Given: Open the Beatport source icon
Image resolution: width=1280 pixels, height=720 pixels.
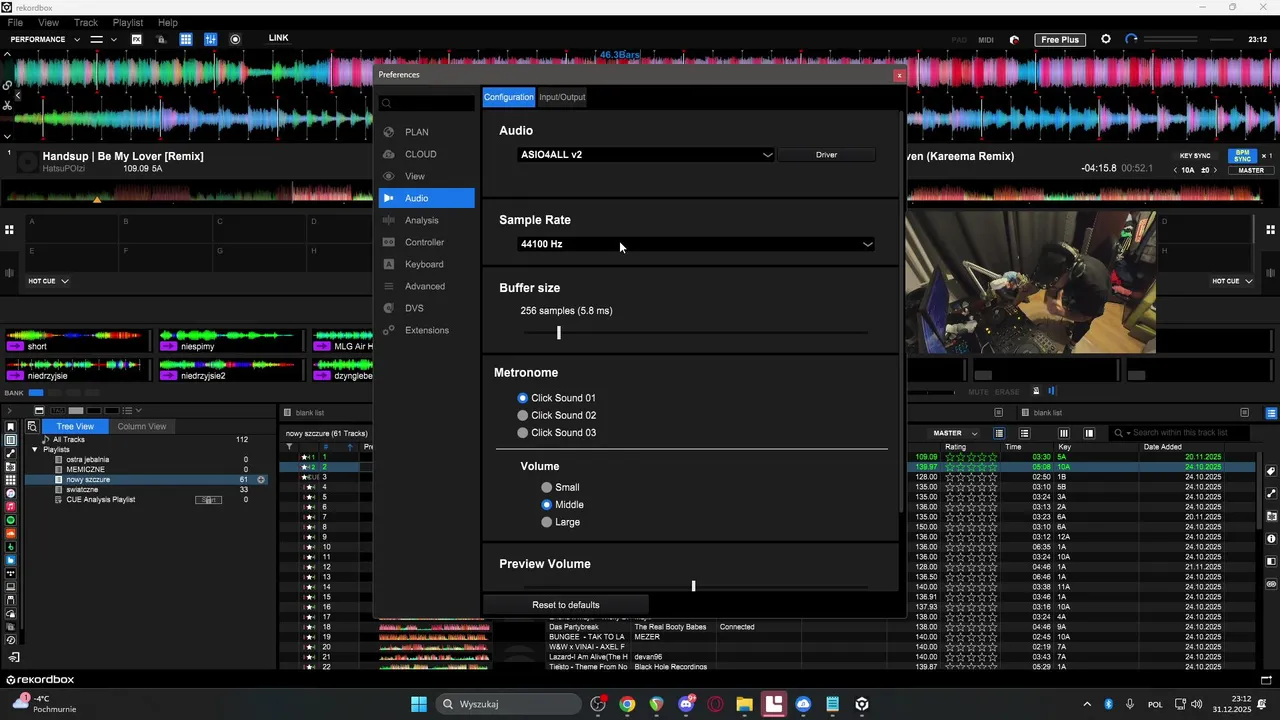Looking at the screenshot, I should (x=11, y=547).
